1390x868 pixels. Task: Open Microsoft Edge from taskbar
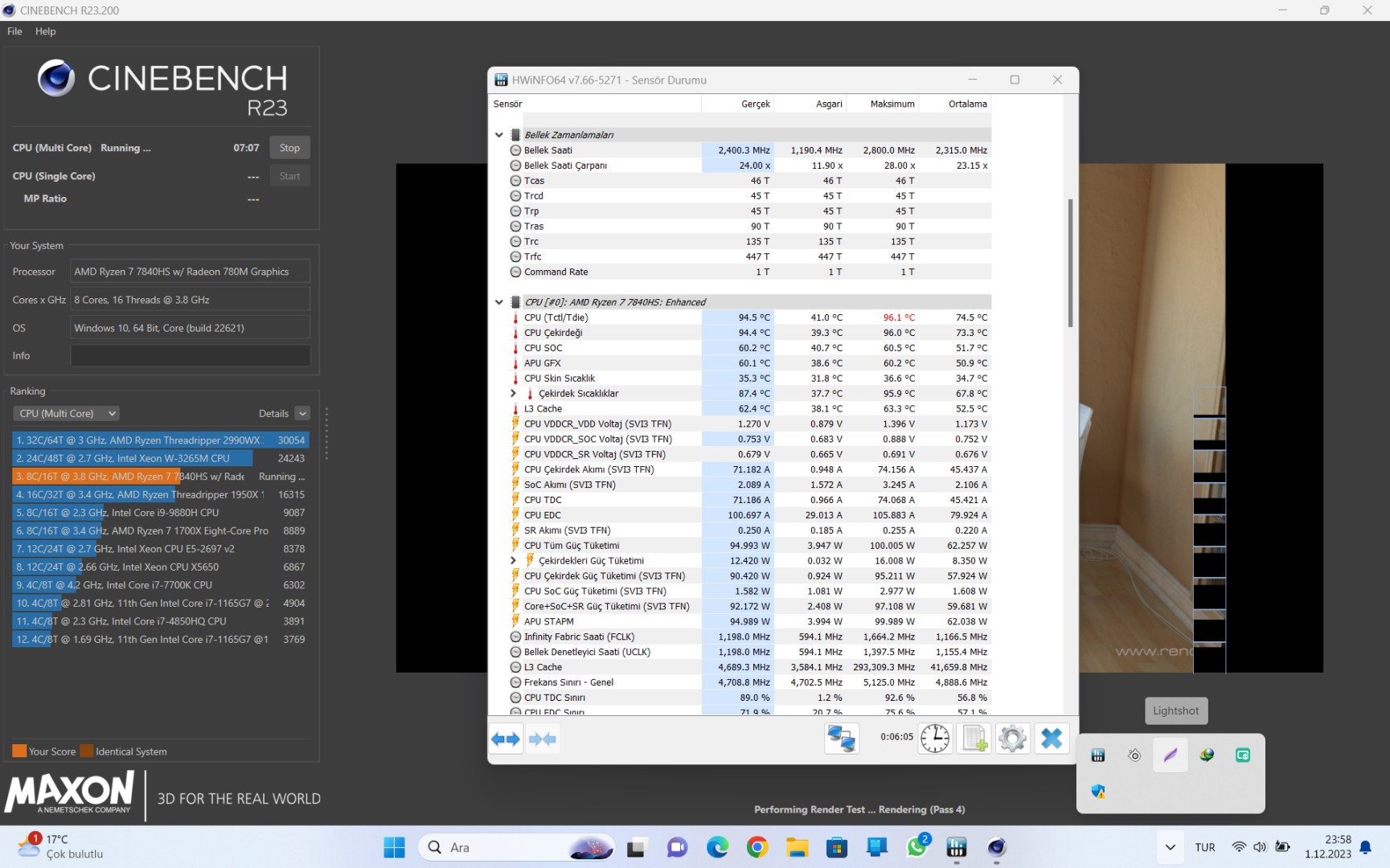[717, 847]
